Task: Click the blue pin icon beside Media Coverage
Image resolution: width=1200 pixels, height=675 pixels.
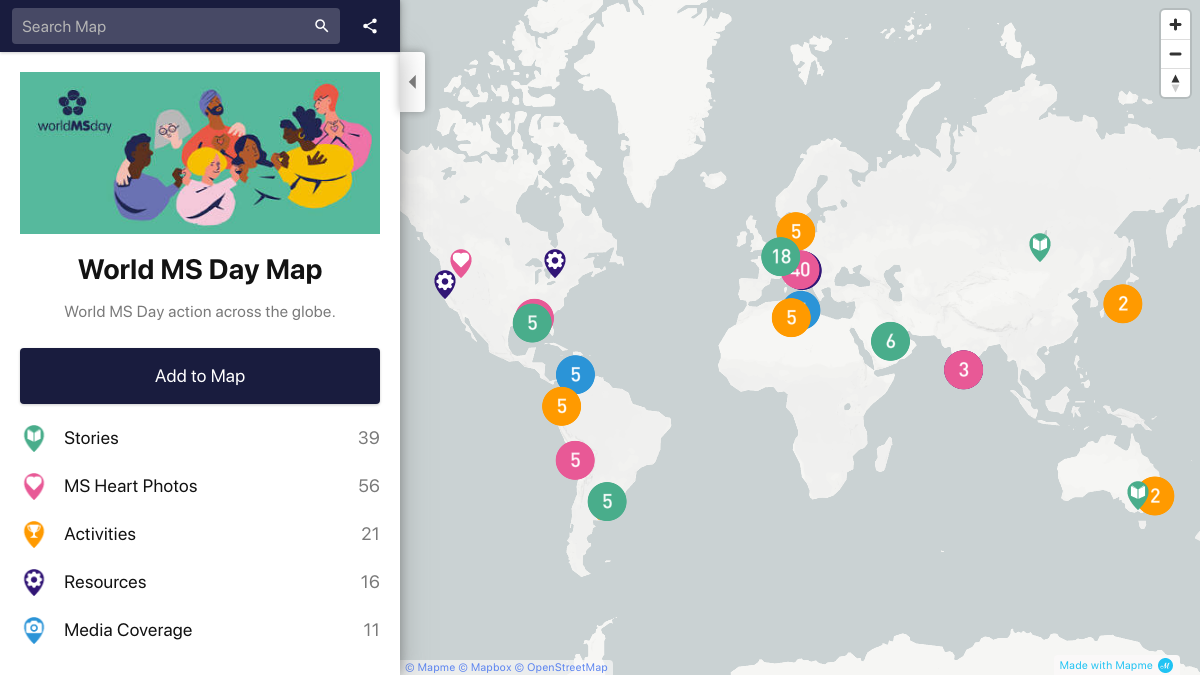Action: click(x=34, y=630)
